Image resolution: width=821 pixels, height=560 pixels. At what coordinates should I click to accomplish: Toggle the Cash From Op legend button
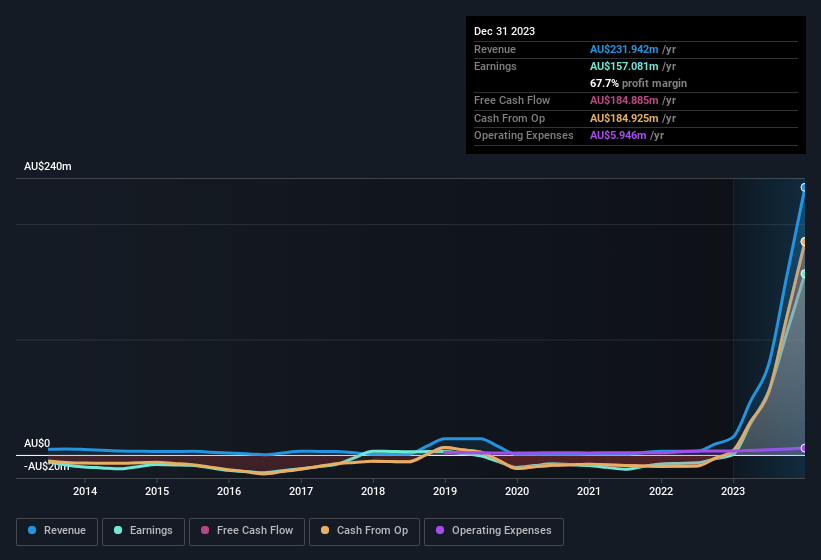[x=364, y=531]
